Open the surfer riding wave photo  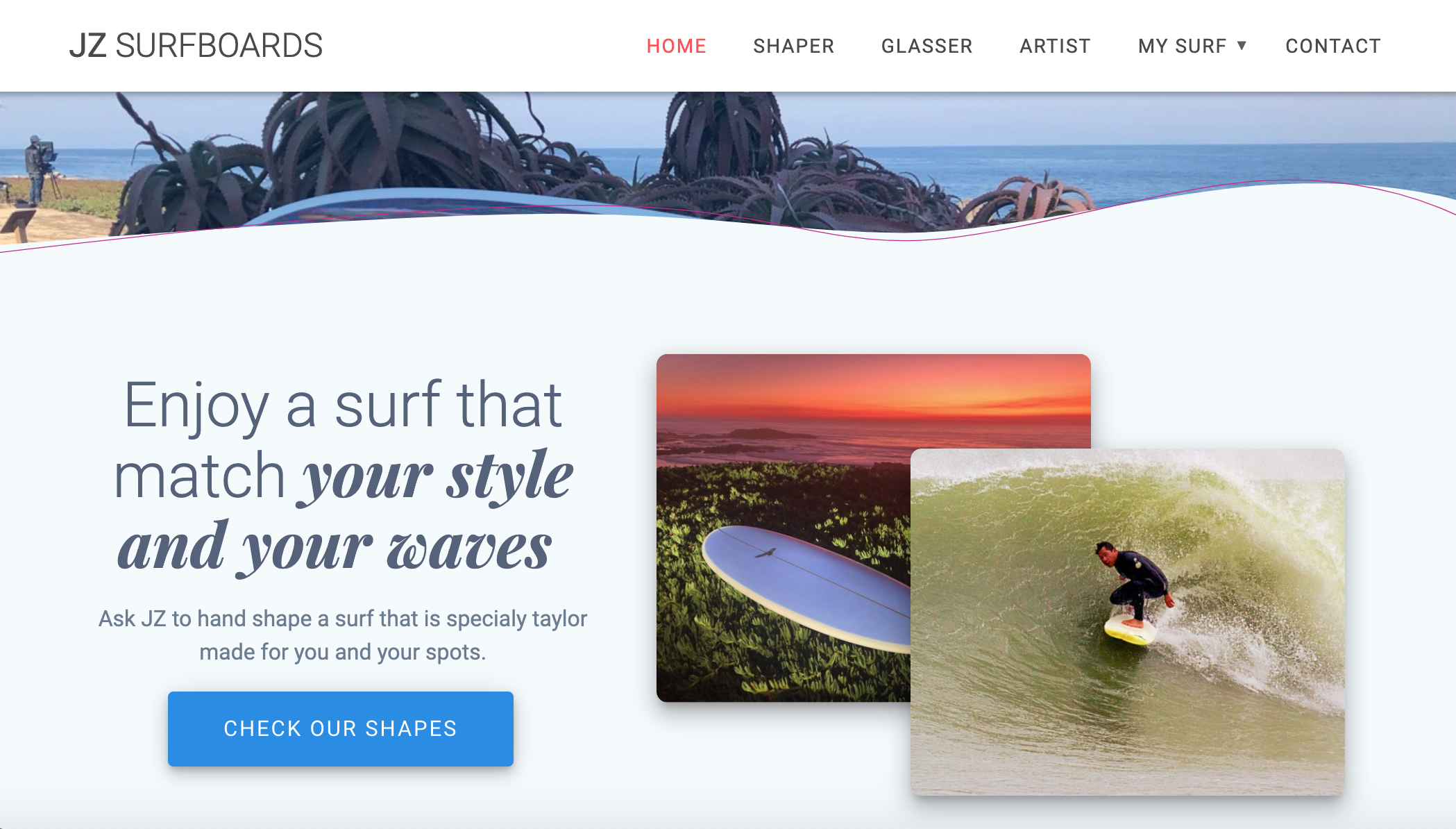tap(1127, 622)
